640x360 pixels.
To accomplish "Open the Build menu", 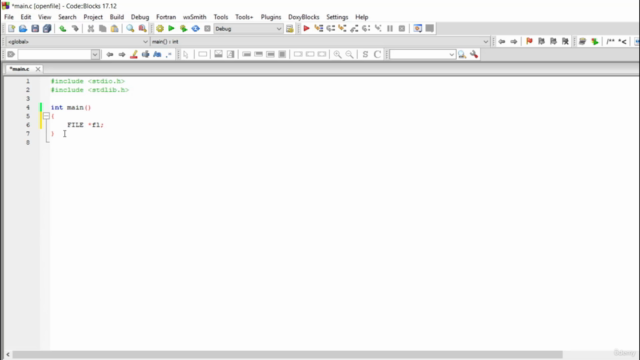I will point(117,17).
